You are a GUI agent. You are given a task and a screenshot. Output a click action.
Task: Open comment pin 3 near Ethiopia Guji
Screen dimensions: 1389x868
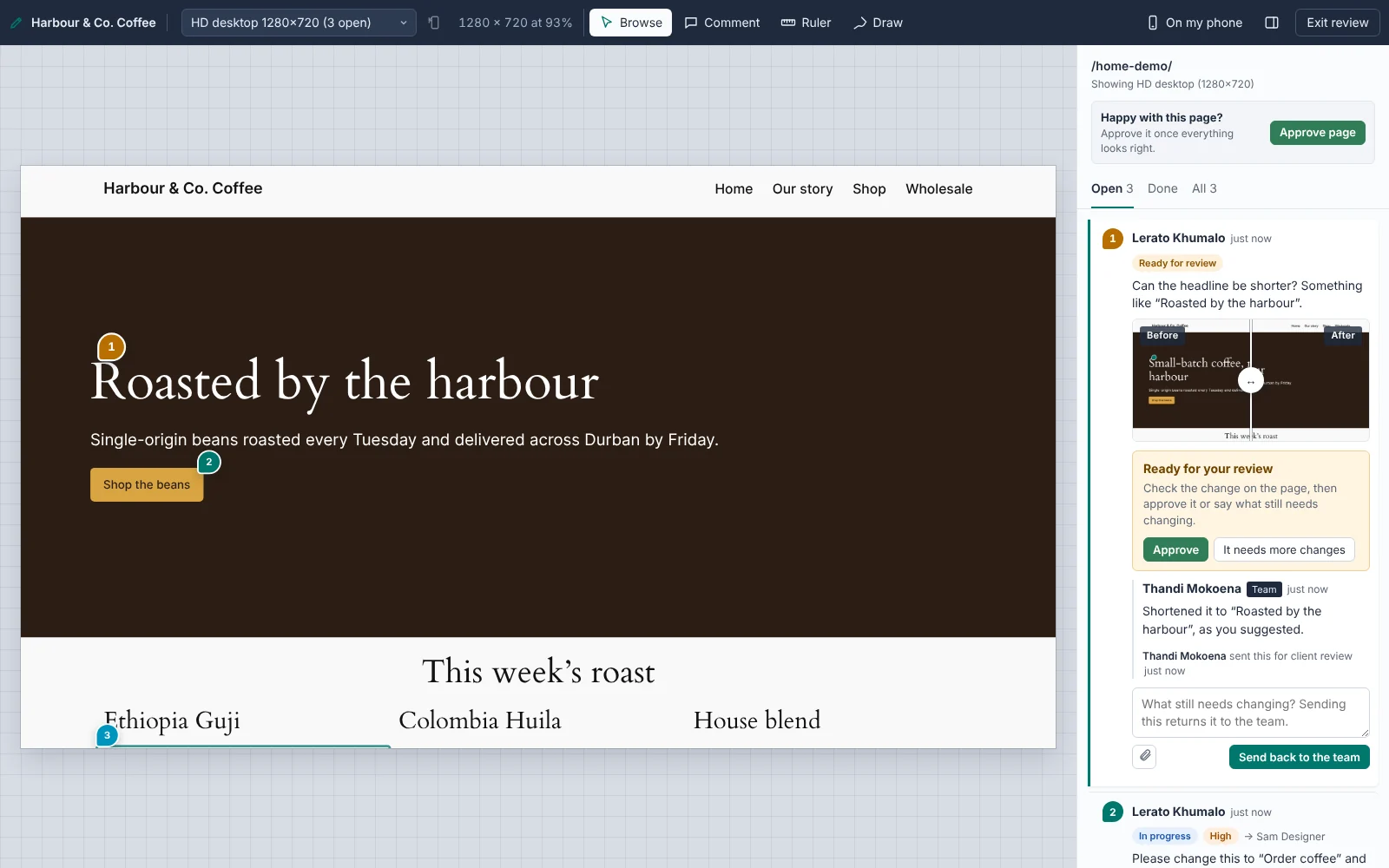click(x=107, y=735)
